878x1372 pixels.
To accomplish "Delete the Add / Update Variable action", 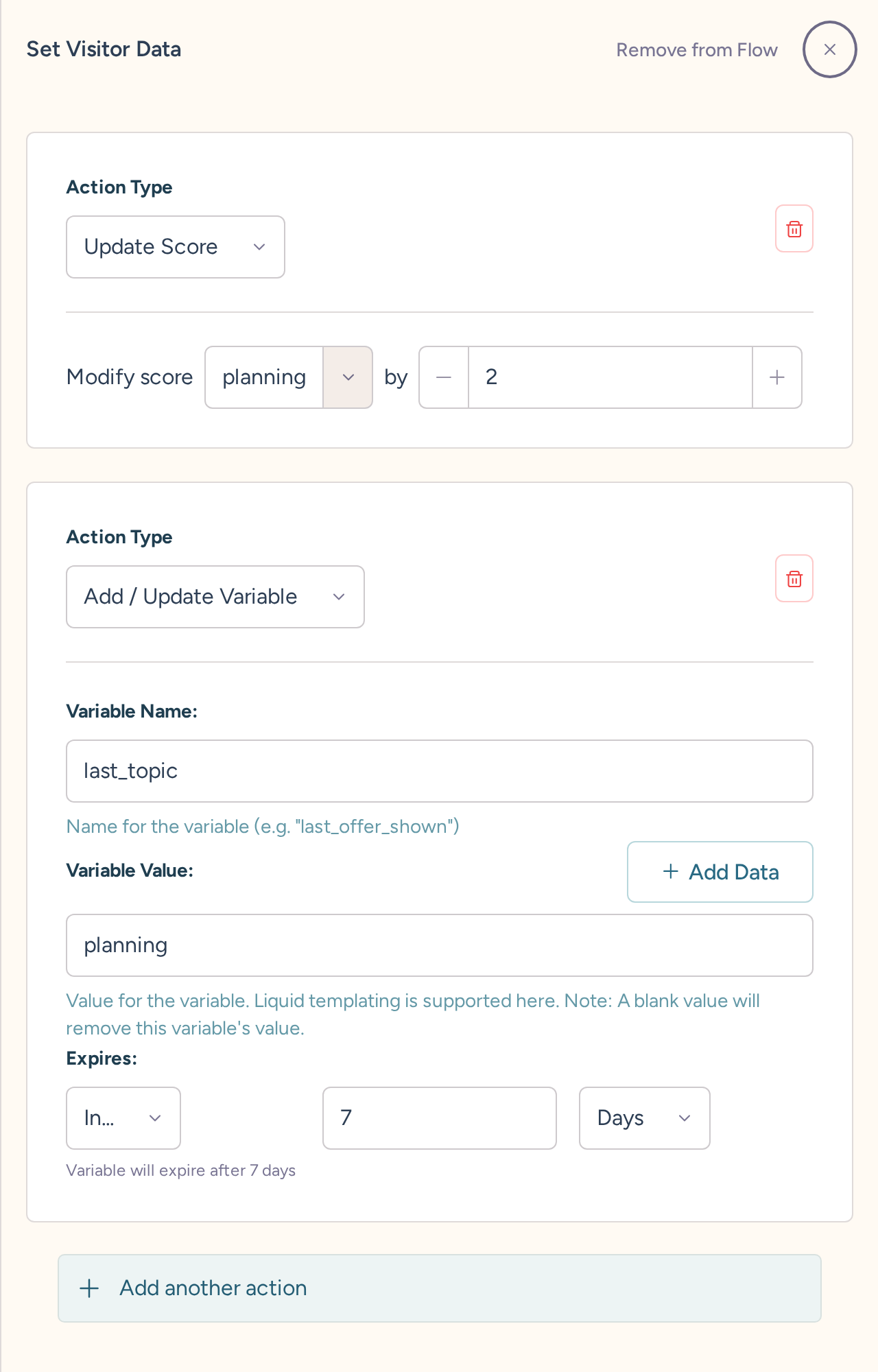I will 794,578.
